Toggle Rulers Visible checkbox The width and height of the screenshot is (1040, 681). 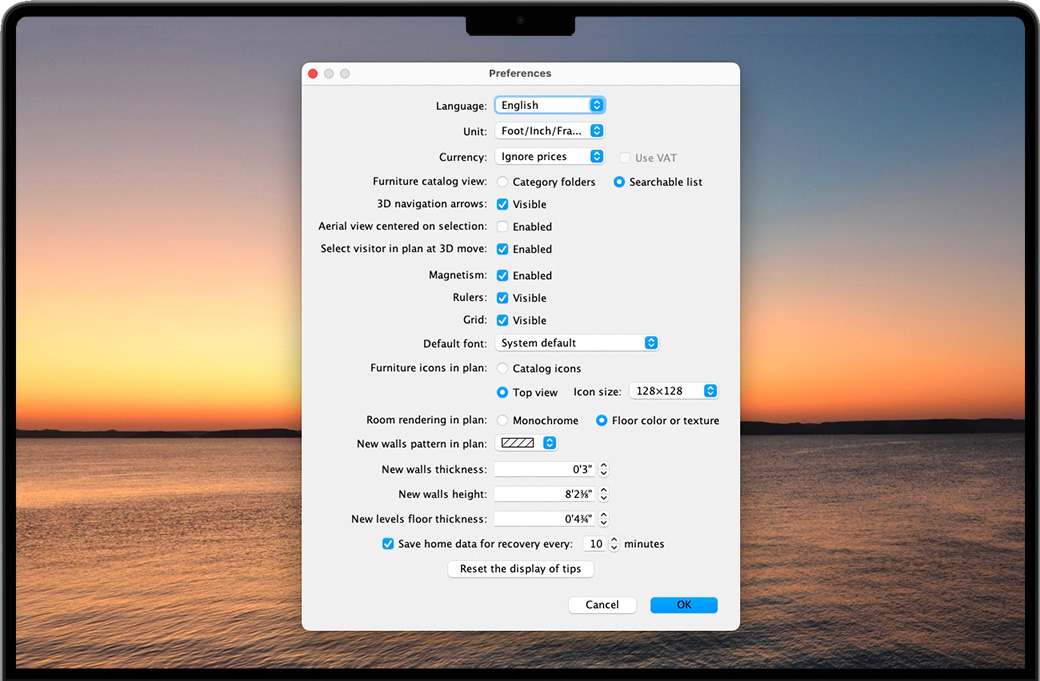[503, 298]
